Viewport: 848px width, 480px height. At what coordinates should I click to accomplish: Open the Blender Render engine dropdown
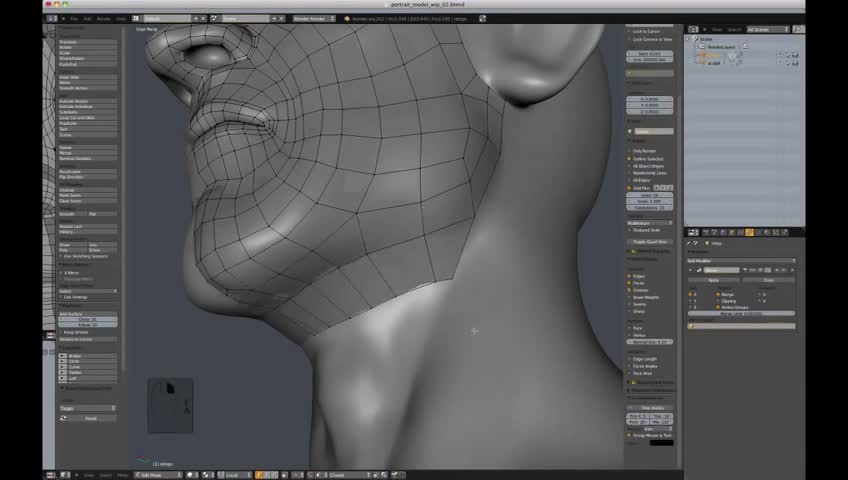(x=314, y=18)
